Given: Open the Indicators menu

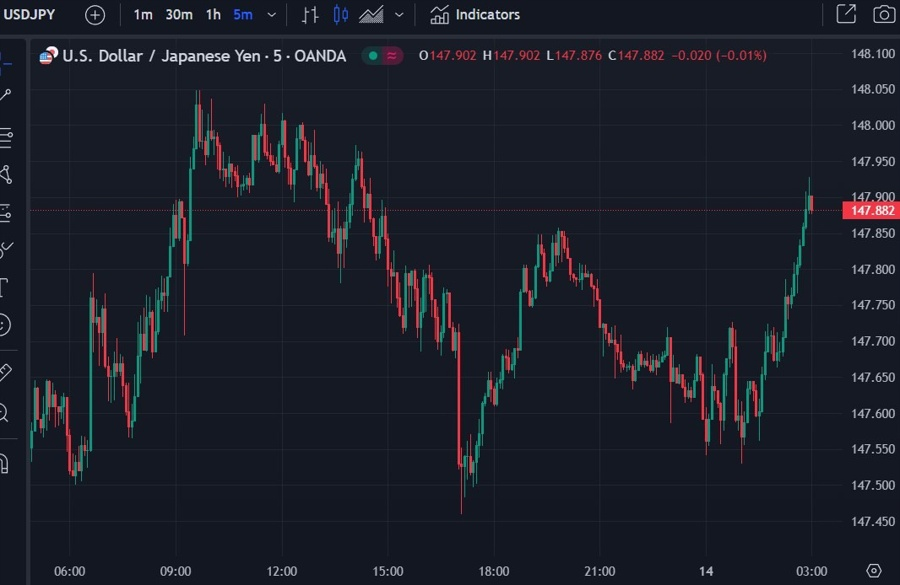Looking at the screenshot, I should [x=475, y=14].
